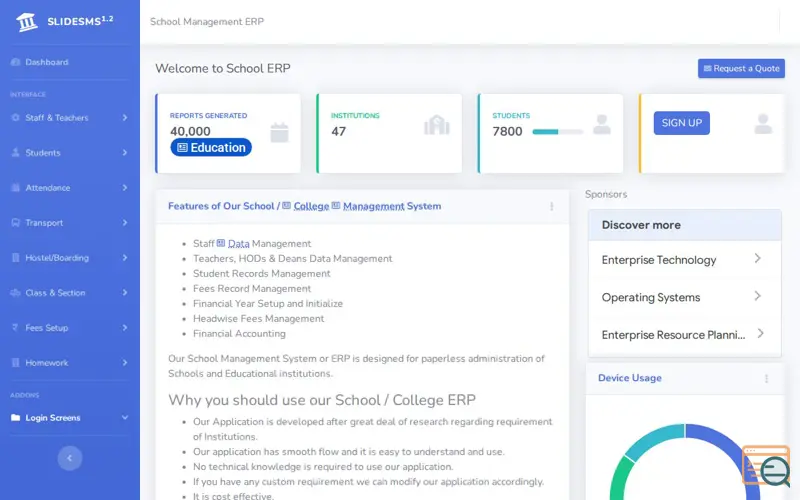This screenshot has width=800, height=500.
Task: Click the 'Discover more' panel heading
Action: (x=641, y=225)
